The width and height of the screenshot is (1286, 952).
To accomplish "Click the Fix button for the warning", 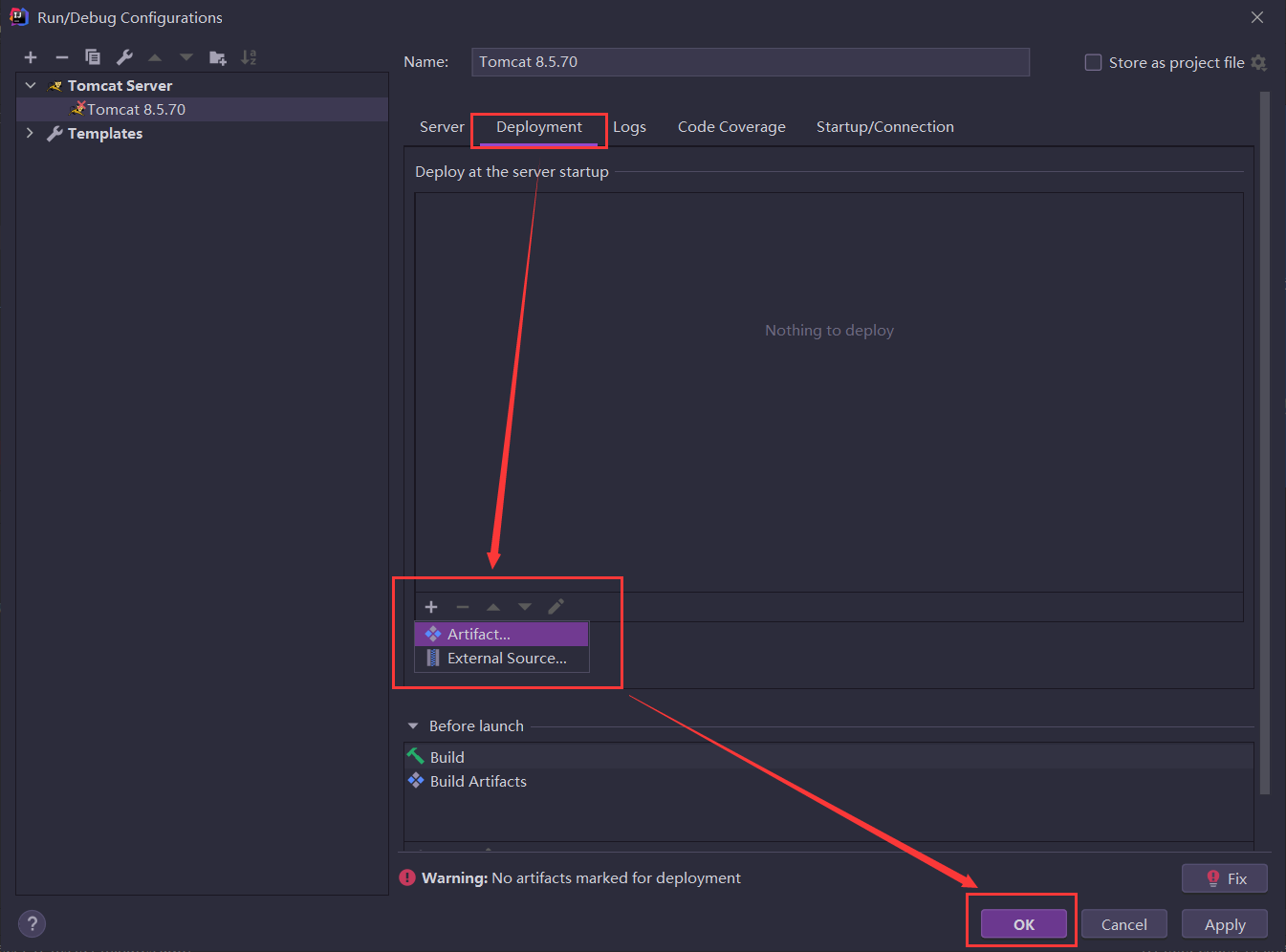I will (x=1225, y=878).
